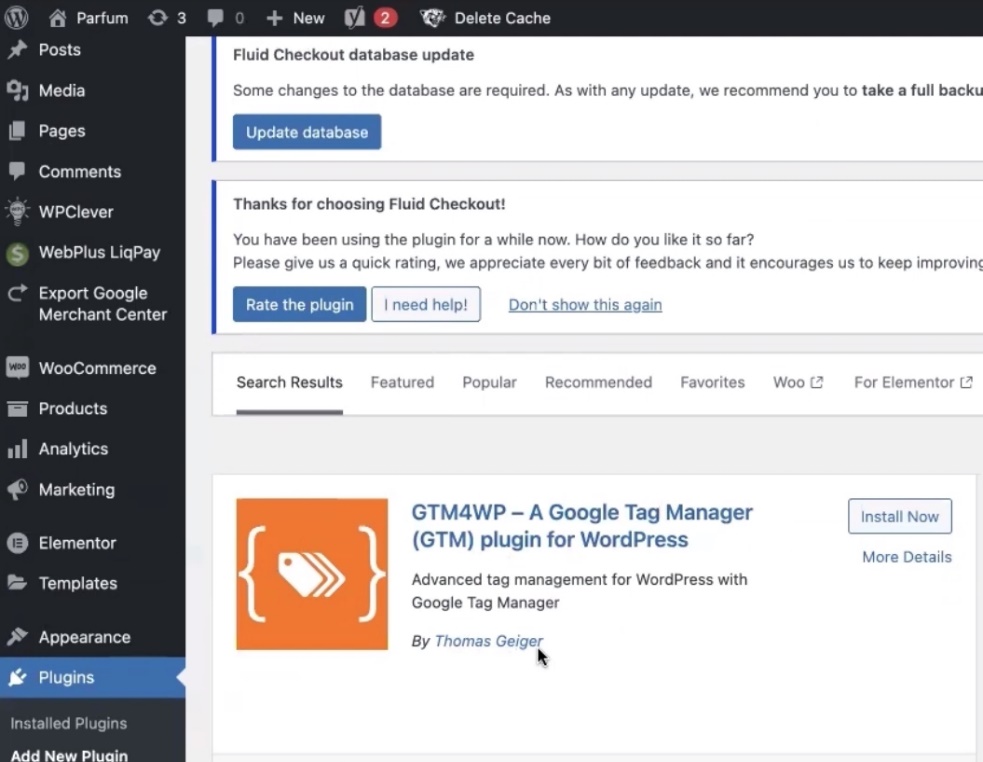Viewport: 983px width, 762px height.
Task: Click the WordPress logo icon in admin bar
Action: (17, 18)
